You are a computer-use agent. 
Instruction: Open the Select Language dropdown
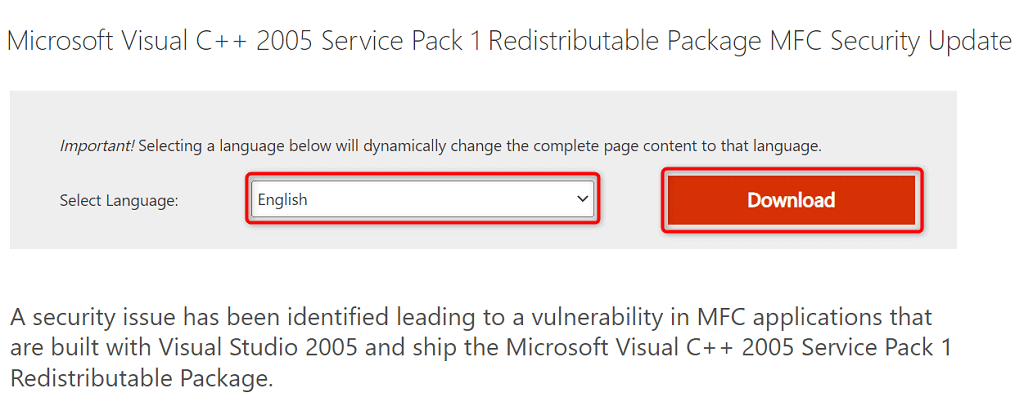click(x=422, y=200)
